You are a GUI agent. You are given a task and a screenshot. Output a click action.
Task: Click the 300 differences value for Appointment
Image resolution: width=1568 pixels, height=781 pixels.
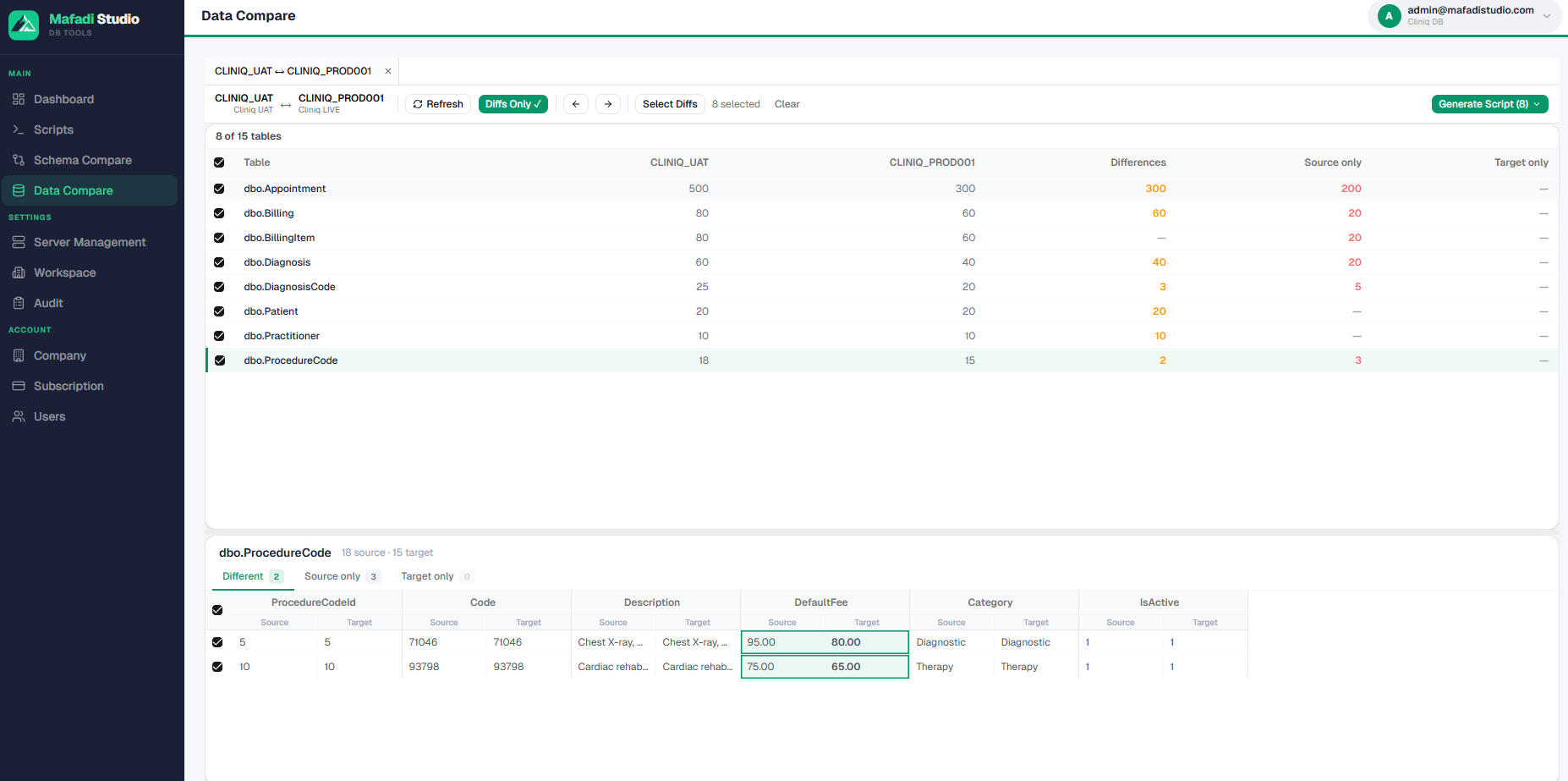click(x=1155, y=189)
